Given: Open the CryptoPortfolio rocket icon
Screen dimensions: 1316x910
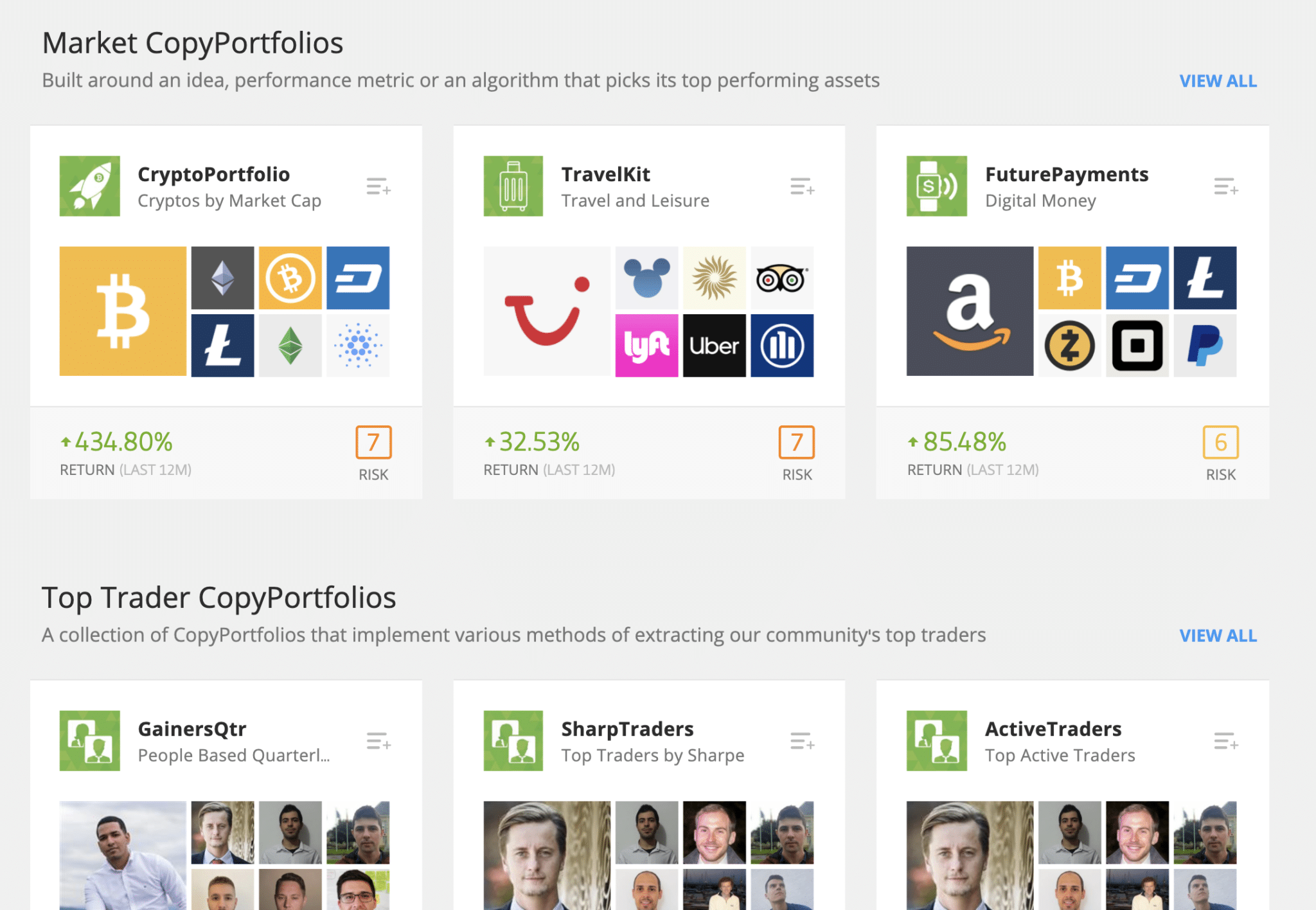Looking at the screenshot, I should click(89, 186).
